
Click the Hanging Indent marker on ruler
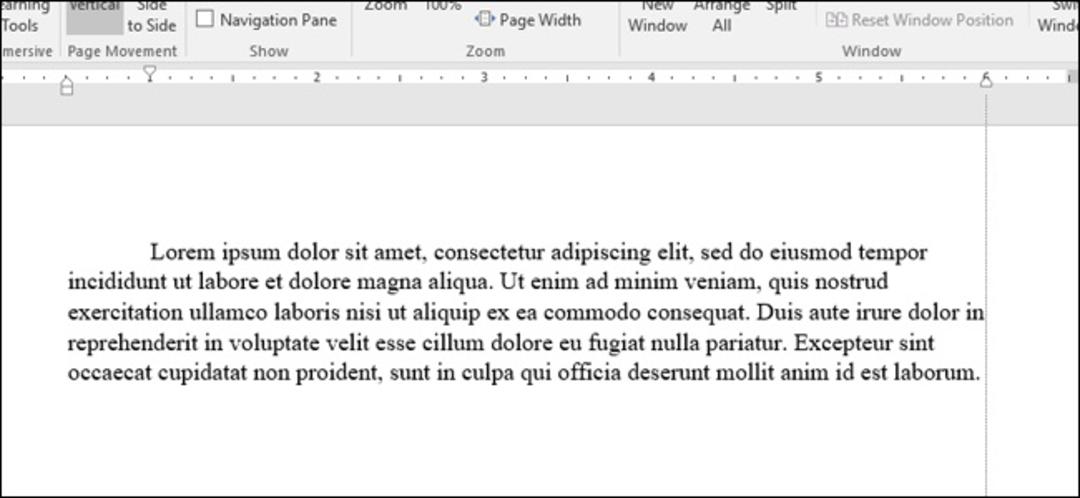pos(66,81)
